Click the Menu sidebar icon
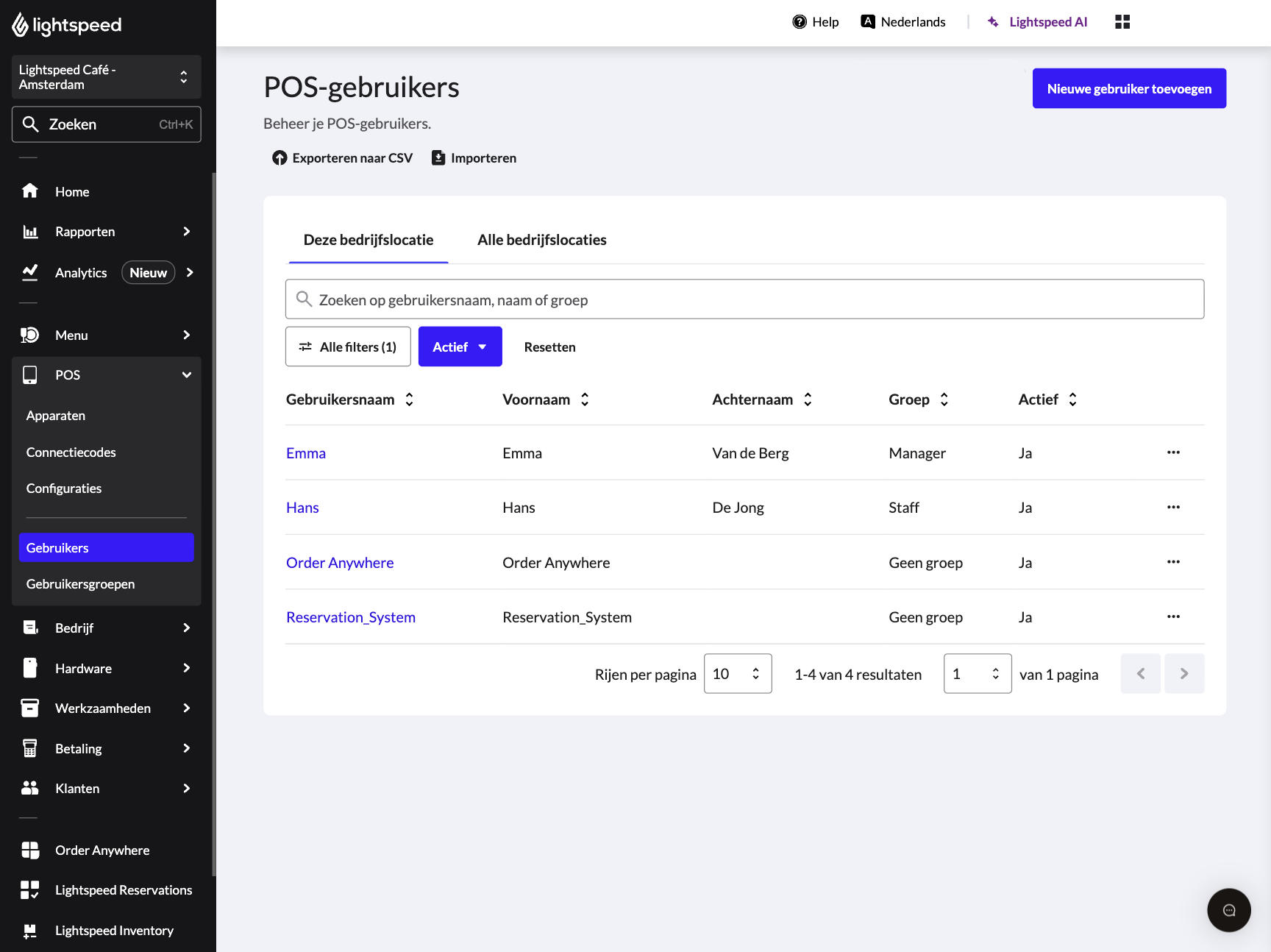Image resolution: width=1271 pixels, height=952 pixels. click(x=30, y=335)
